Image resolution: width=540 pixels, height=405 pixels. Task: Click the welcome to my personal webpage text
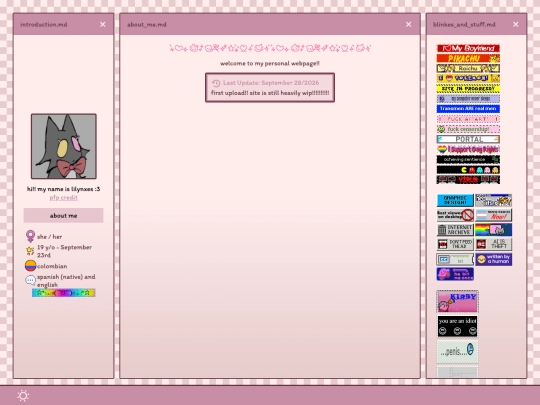tap(270, 63)
